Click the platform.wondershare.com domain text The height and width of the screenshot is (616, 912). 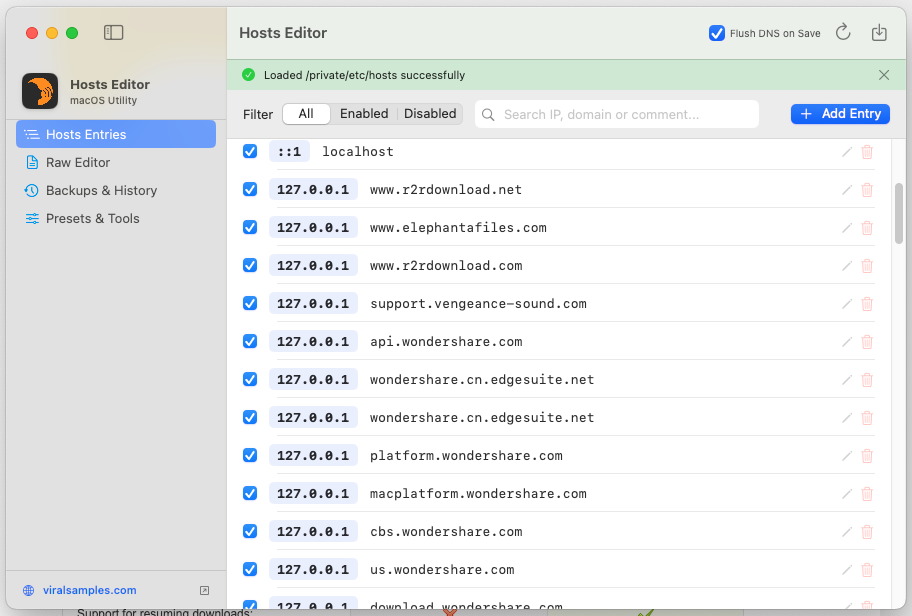tap(466, 455)
